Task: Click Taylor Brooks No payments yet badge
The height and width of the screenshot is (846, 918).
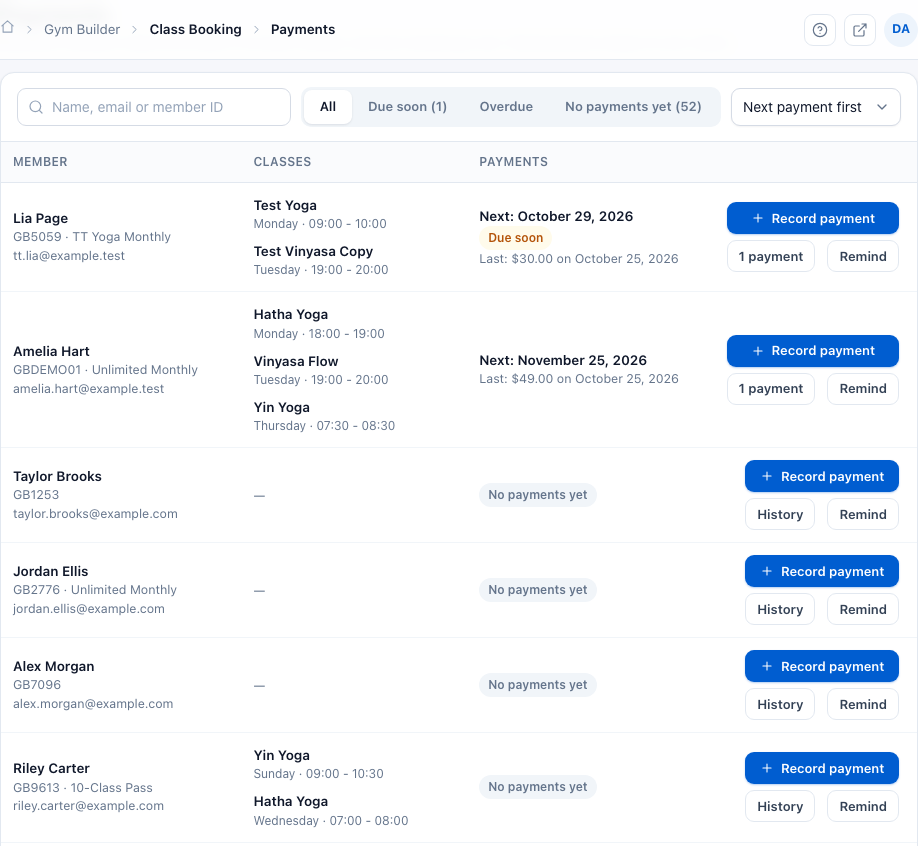Action: coord(537,495)
